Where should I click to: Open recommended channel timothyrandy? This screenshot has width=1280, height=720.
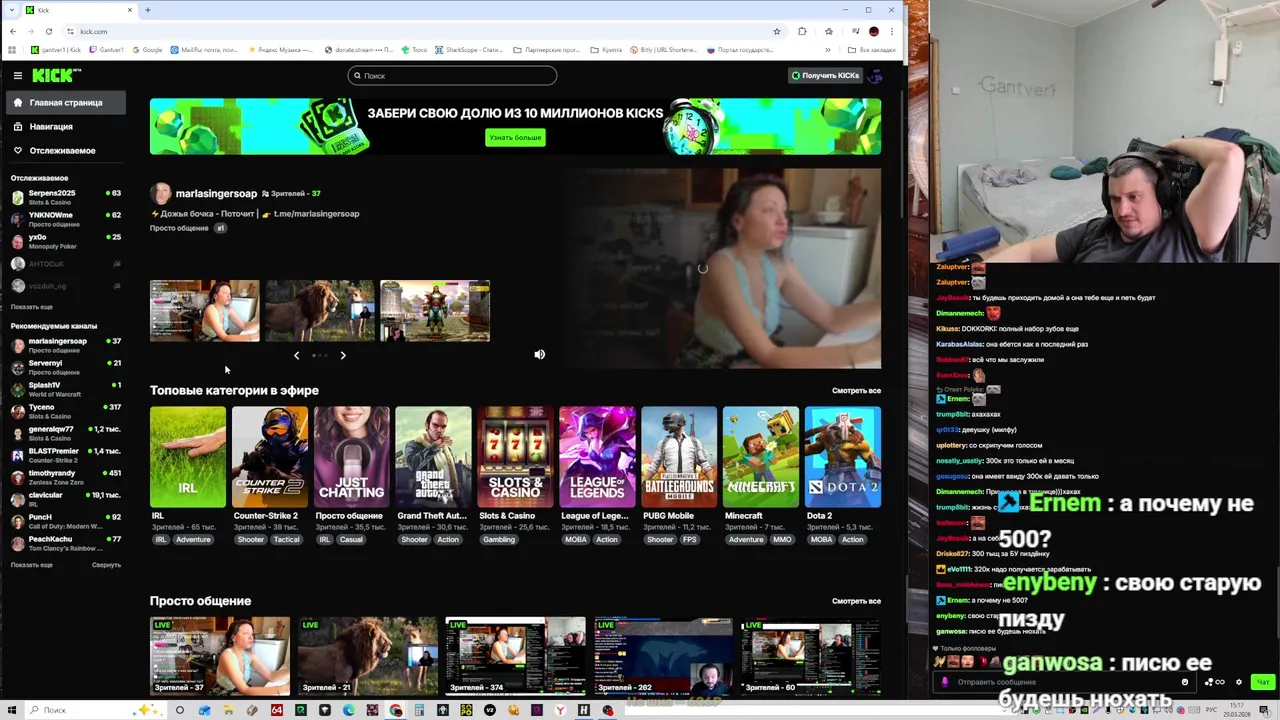pyautogui.click(x=65, y=477)
